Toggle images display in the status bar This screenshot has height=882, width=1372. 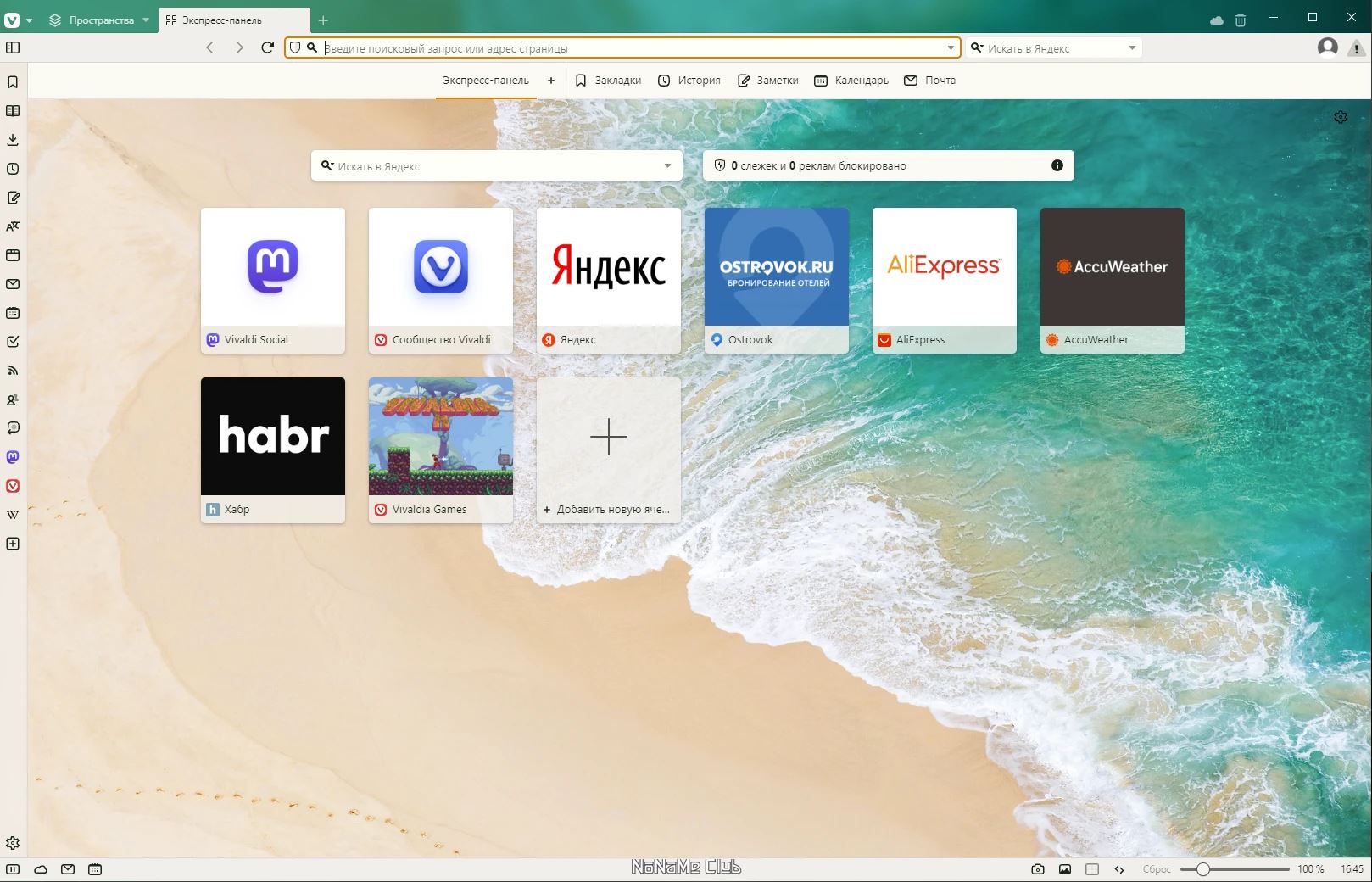click(x=1065, y=869)
